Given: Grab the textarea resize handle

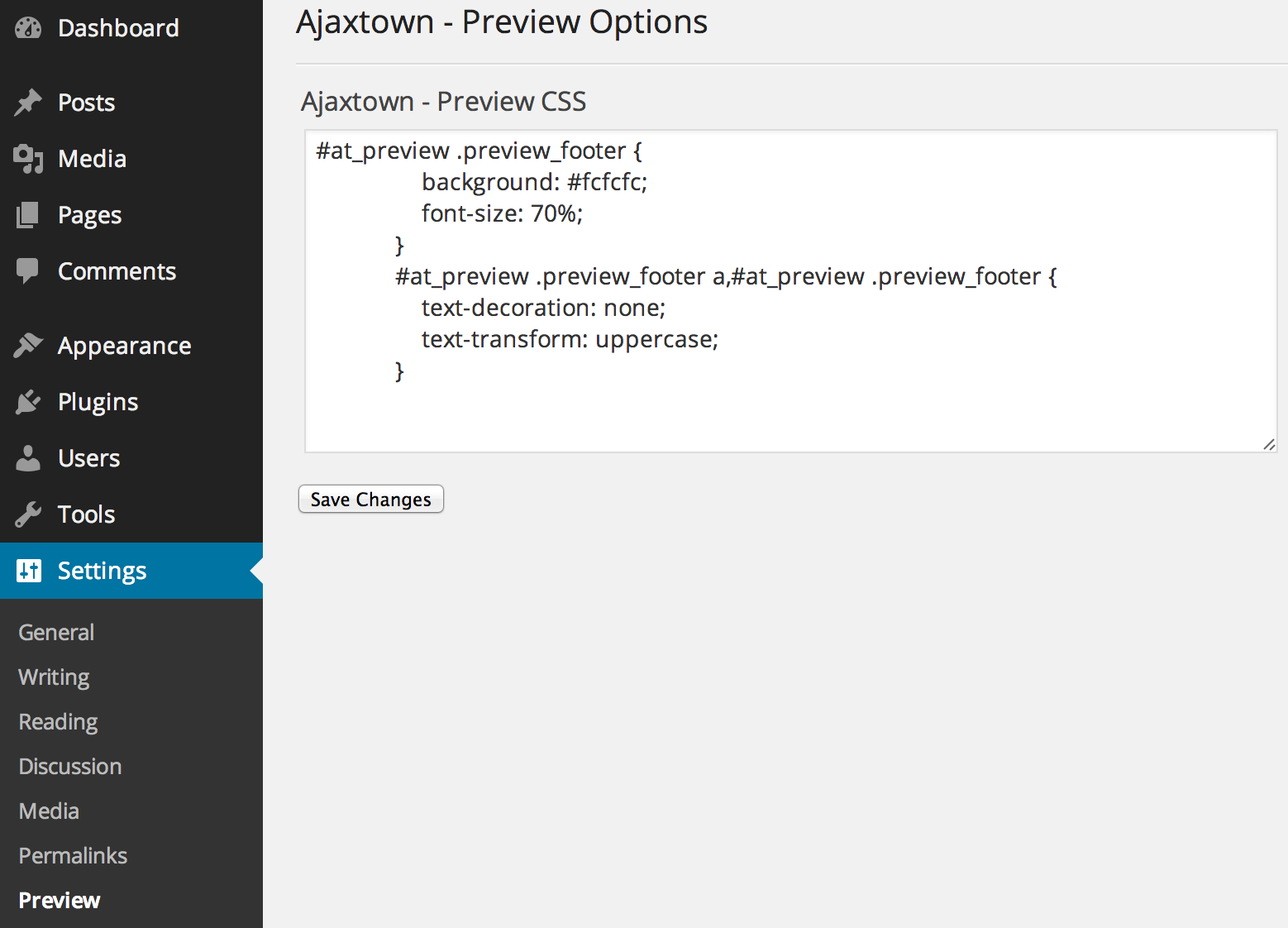Looking at the screenshot, I should [x=1269, y=445].
